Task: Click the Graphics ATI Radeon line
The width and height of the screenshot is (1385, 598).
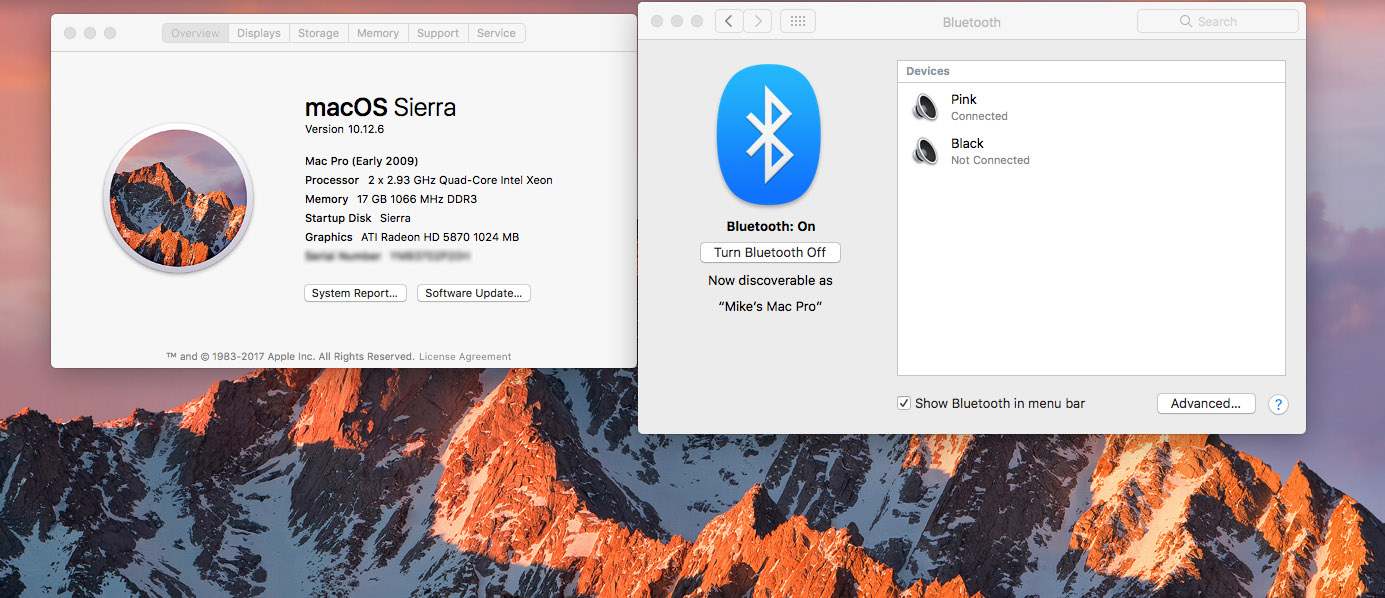Action: coord(412,237)
